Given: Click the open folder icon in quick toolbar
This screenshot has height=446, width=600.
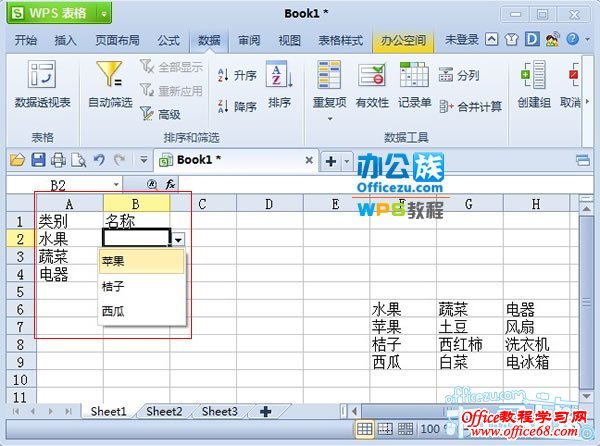Looking at the screenshot, I should pyautogui.click(x=17, y=160).
